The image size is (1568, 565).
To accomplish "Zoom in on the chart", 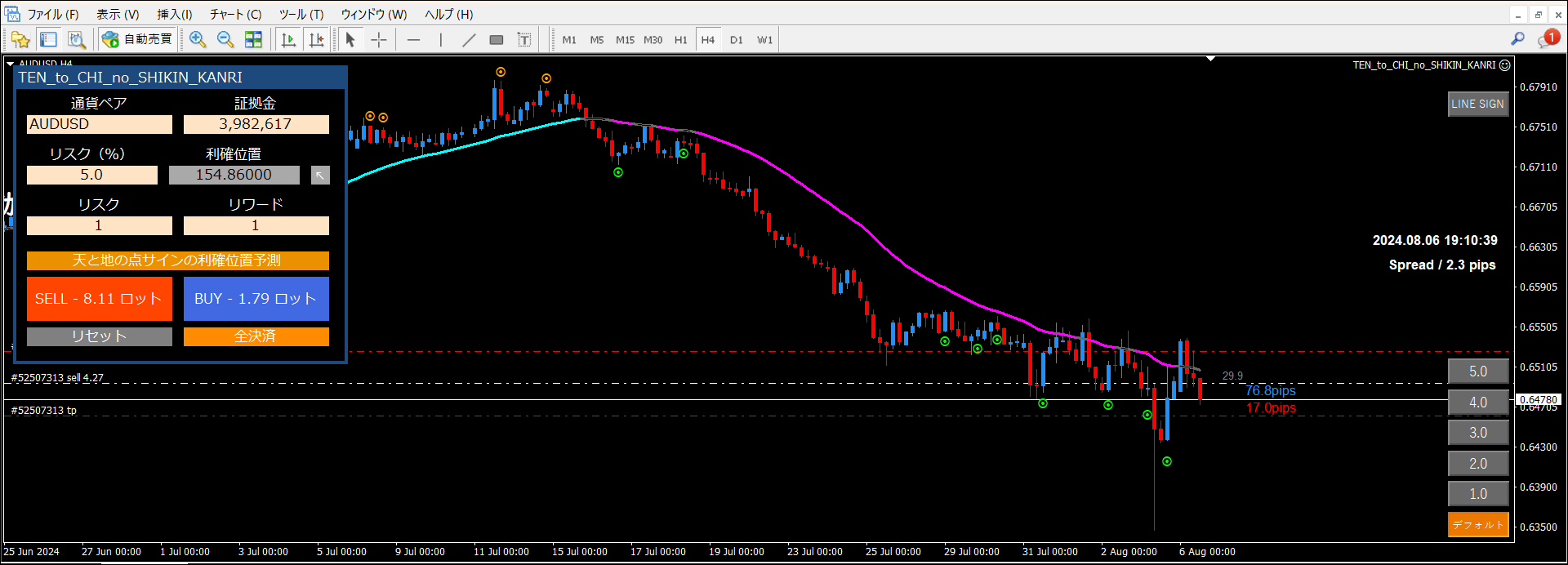I will pyautogui.click(x=198, y=39).
